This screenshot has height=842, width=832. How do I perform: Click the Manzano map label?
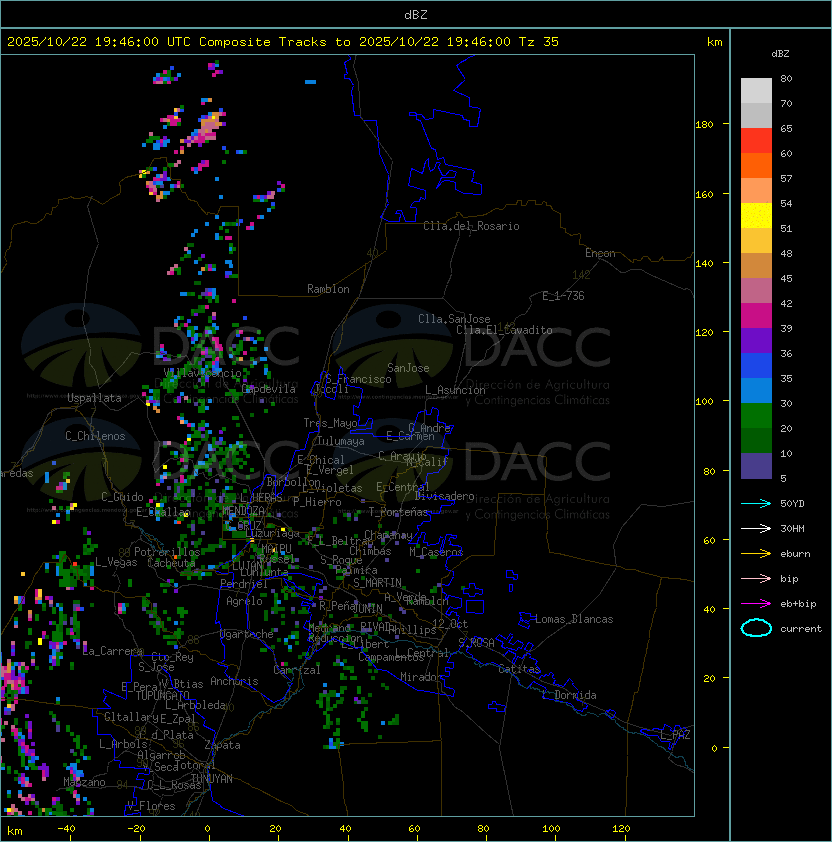point(84,782)
